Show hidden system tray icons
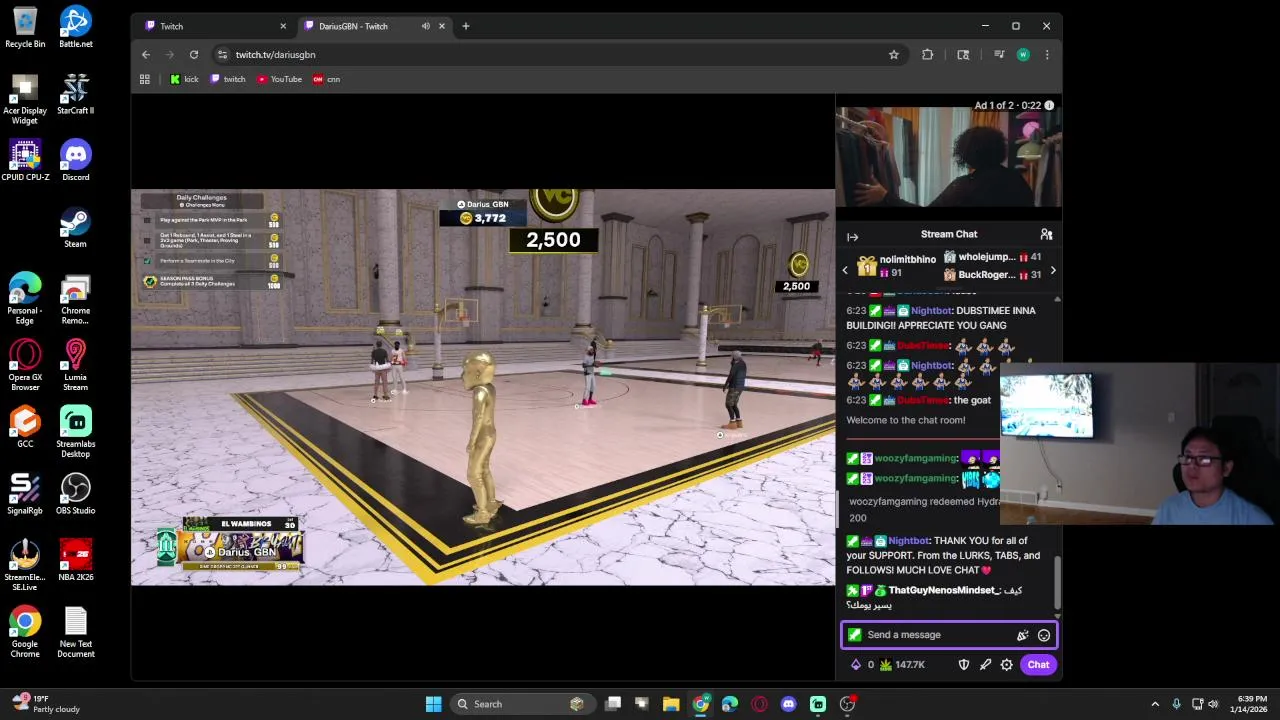The image size is (1280, 720). [1155, 704]
